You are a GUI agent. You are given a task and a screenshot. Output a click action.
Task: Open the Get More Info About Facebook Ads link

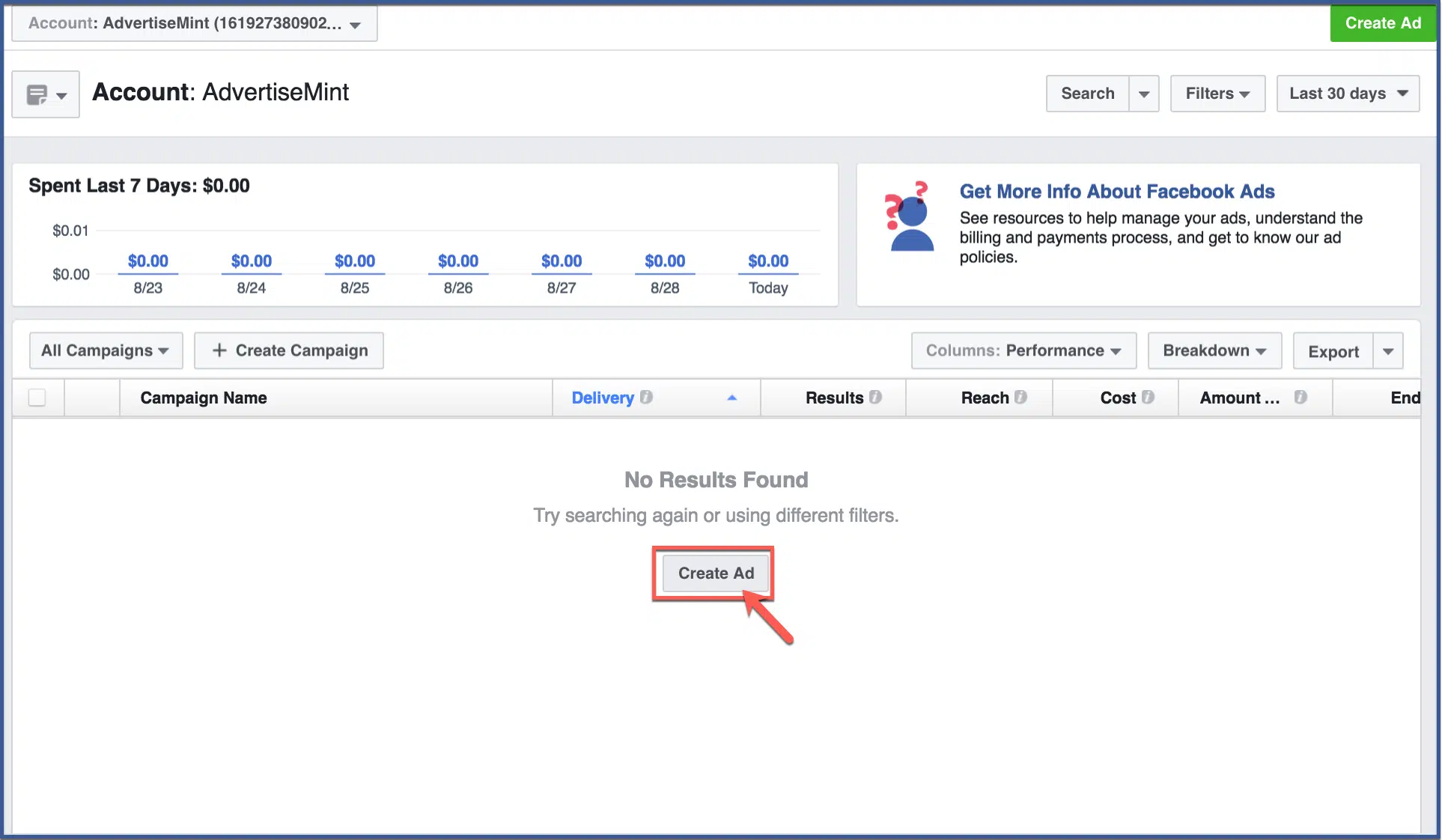[1117, 192]
